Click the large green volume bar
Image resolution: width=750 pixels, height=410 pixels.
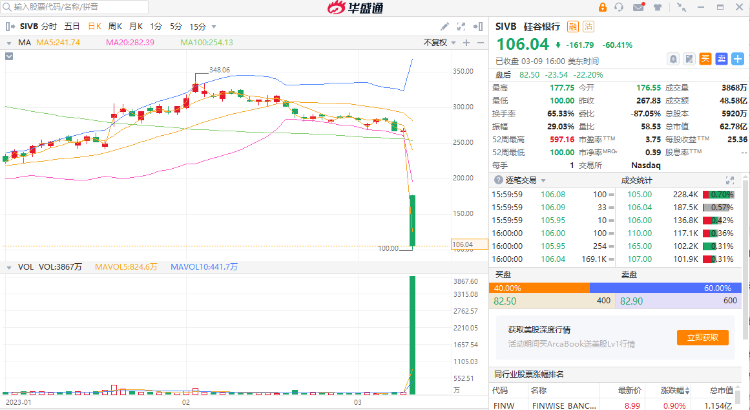pyautogui.click(x=412, y=335)
